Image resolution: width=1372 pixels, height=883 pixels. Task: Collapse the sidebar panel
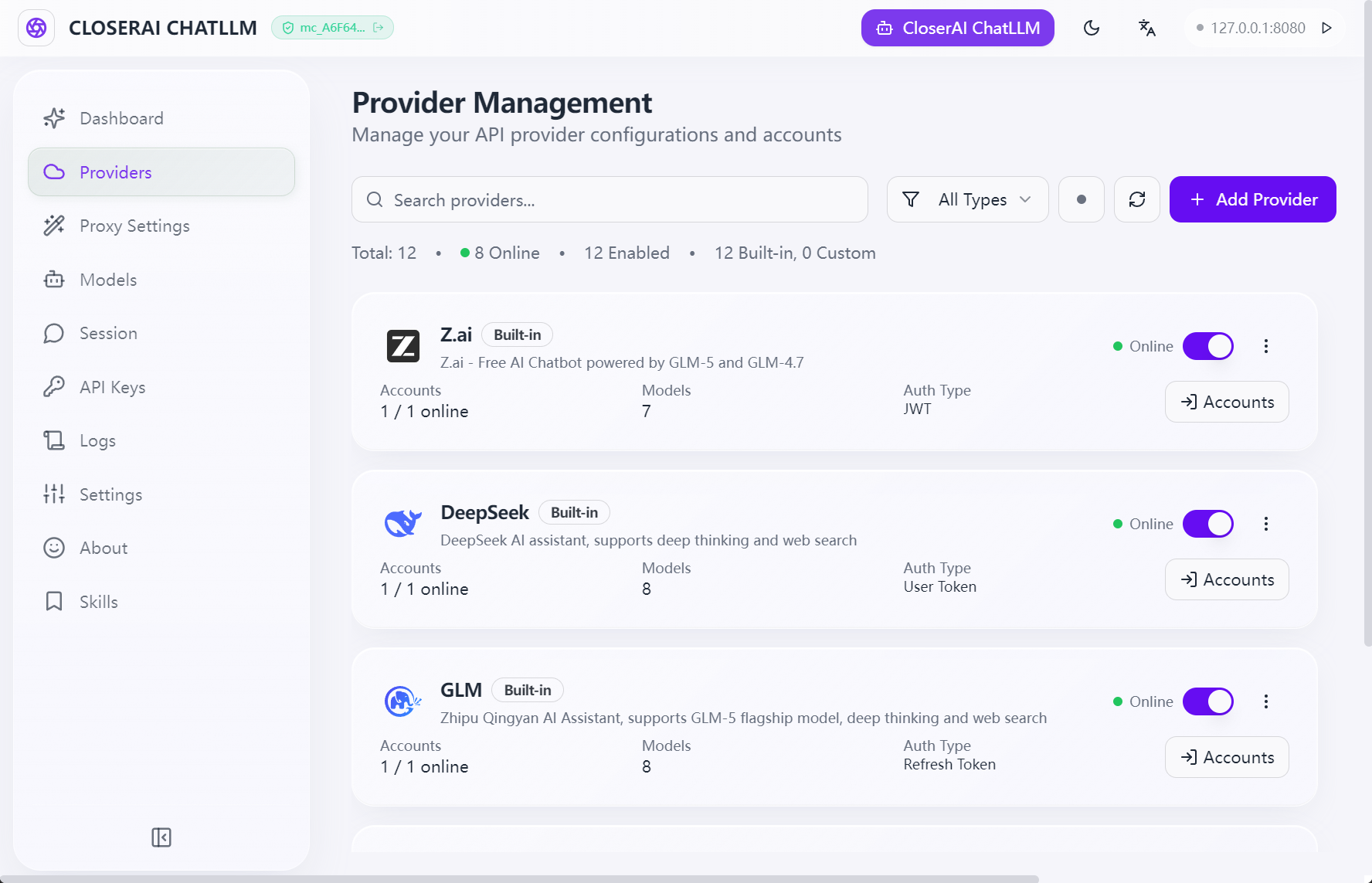161,837
